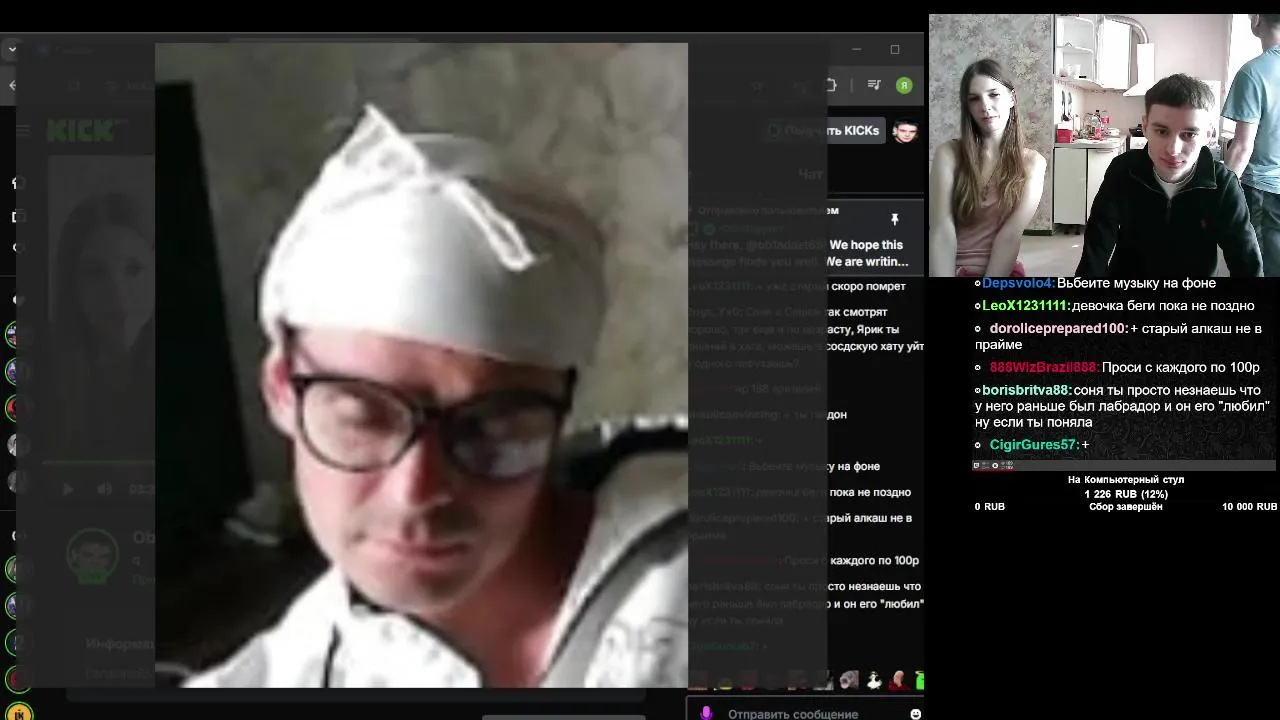
Task: Unpin the pinned chat message
Action: [895, 219]
